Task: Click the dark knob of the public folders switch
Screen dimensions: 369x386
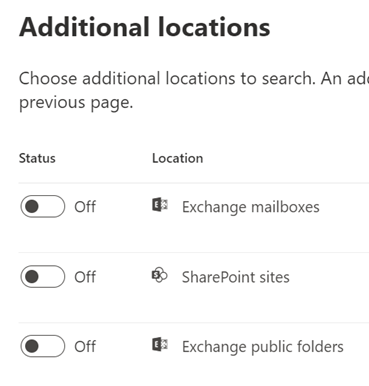Action: tap(32, 346)
